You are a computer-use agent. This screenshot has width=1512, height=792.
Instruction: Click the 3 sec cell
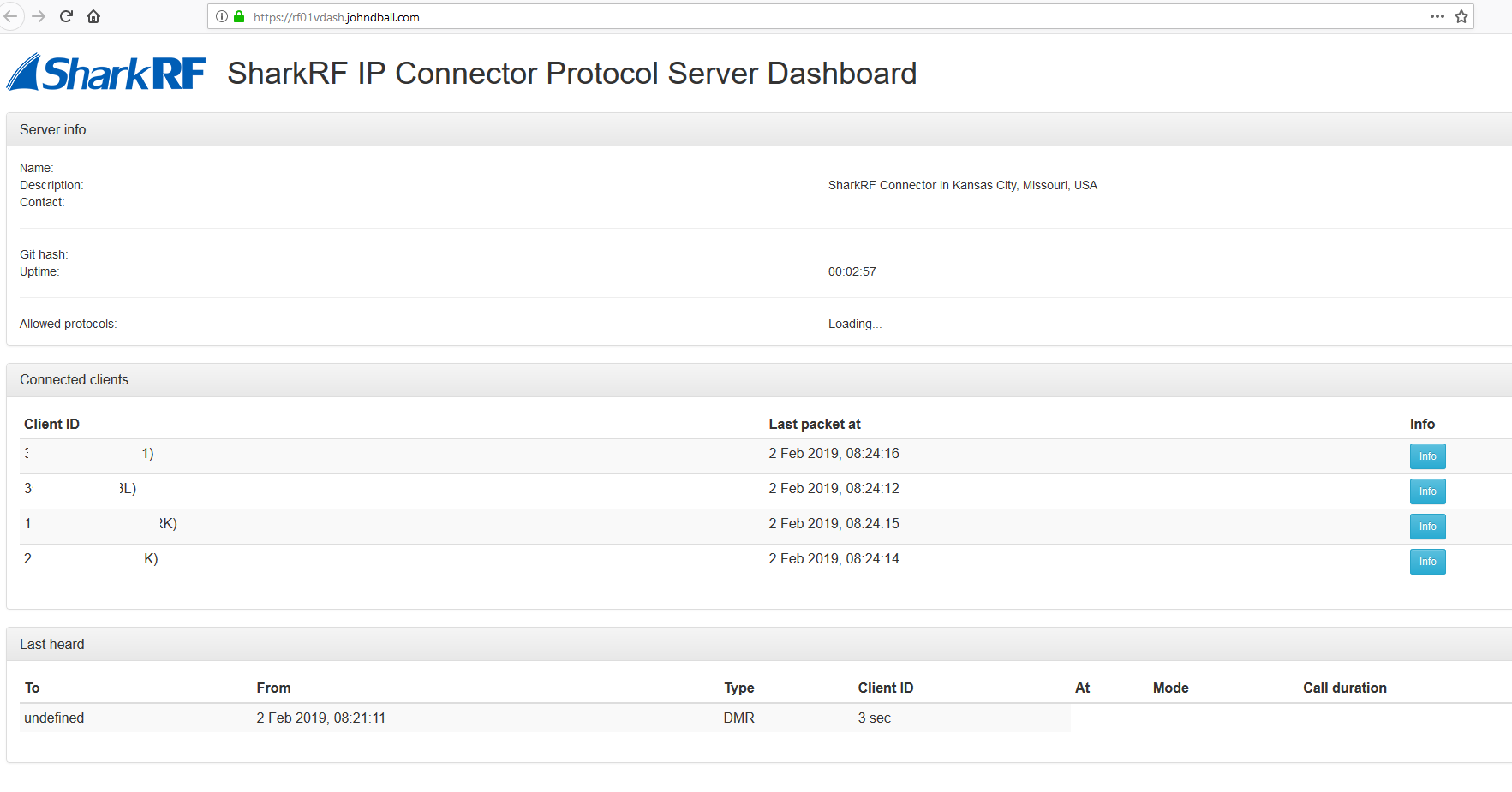tap(875, 718)
